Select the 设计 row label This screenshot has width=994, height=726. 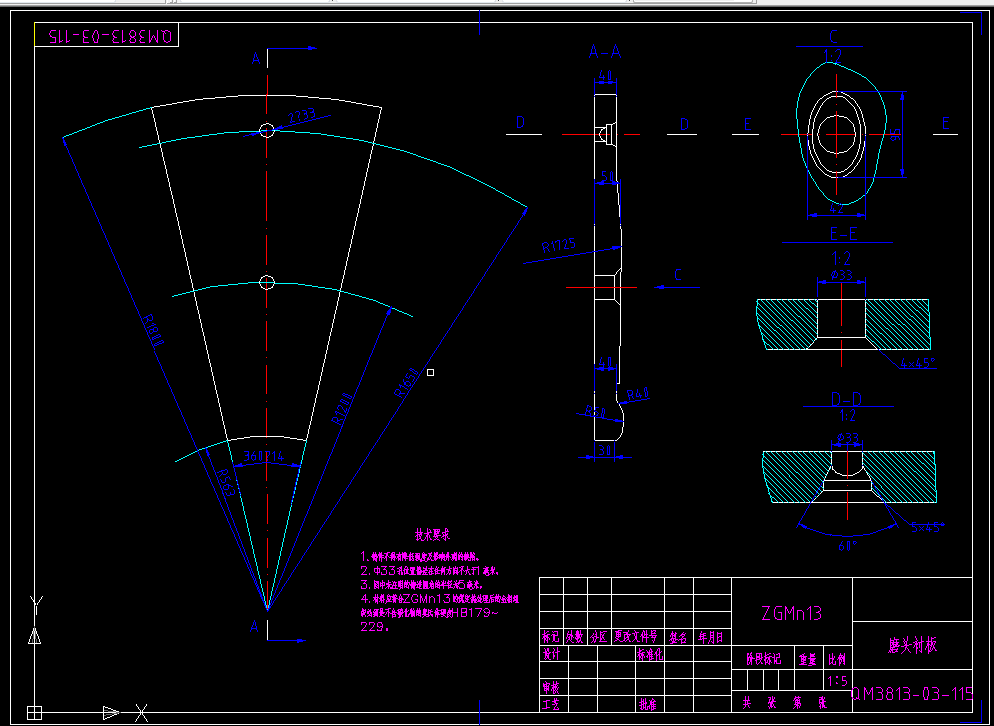point(551,654)
